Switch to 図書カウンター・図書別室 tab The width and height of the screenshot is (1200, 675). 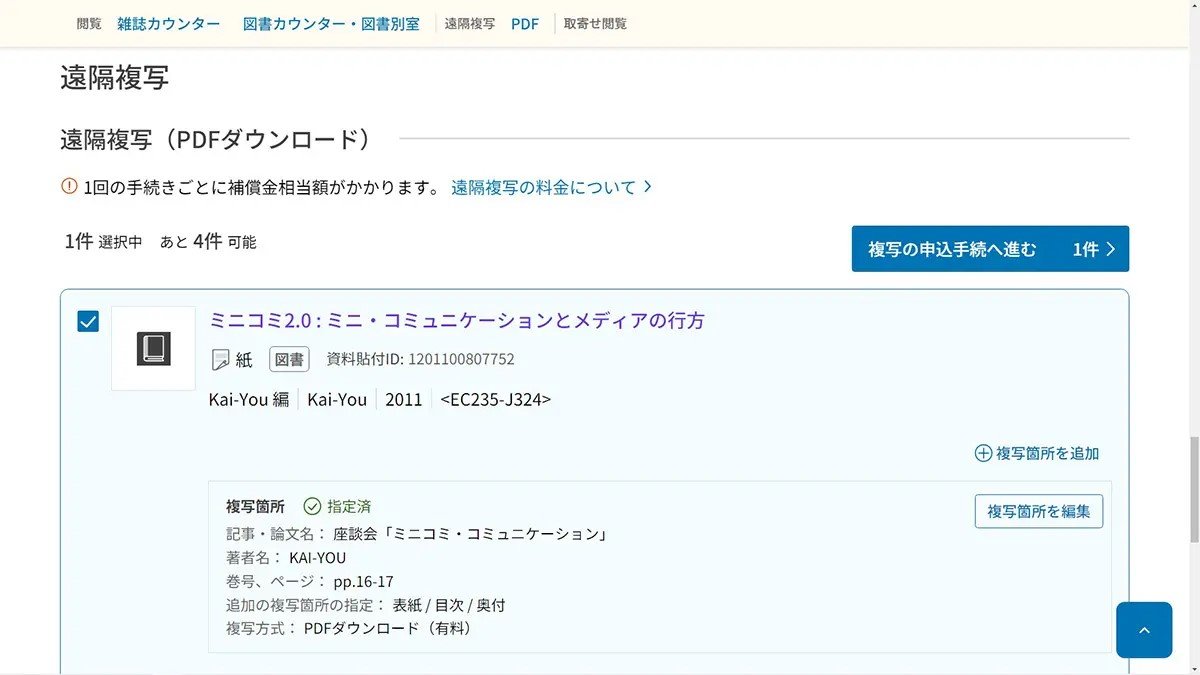pyautogui.click(x=331, y=23)
